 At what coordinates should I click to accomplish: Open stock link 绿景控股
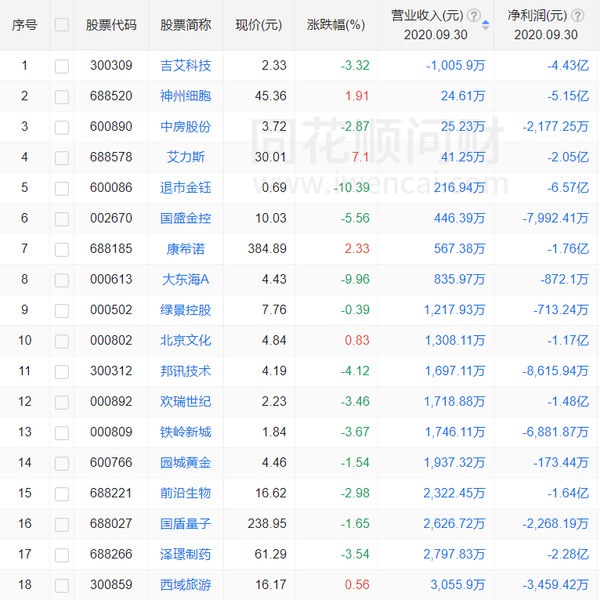[186, 310]
